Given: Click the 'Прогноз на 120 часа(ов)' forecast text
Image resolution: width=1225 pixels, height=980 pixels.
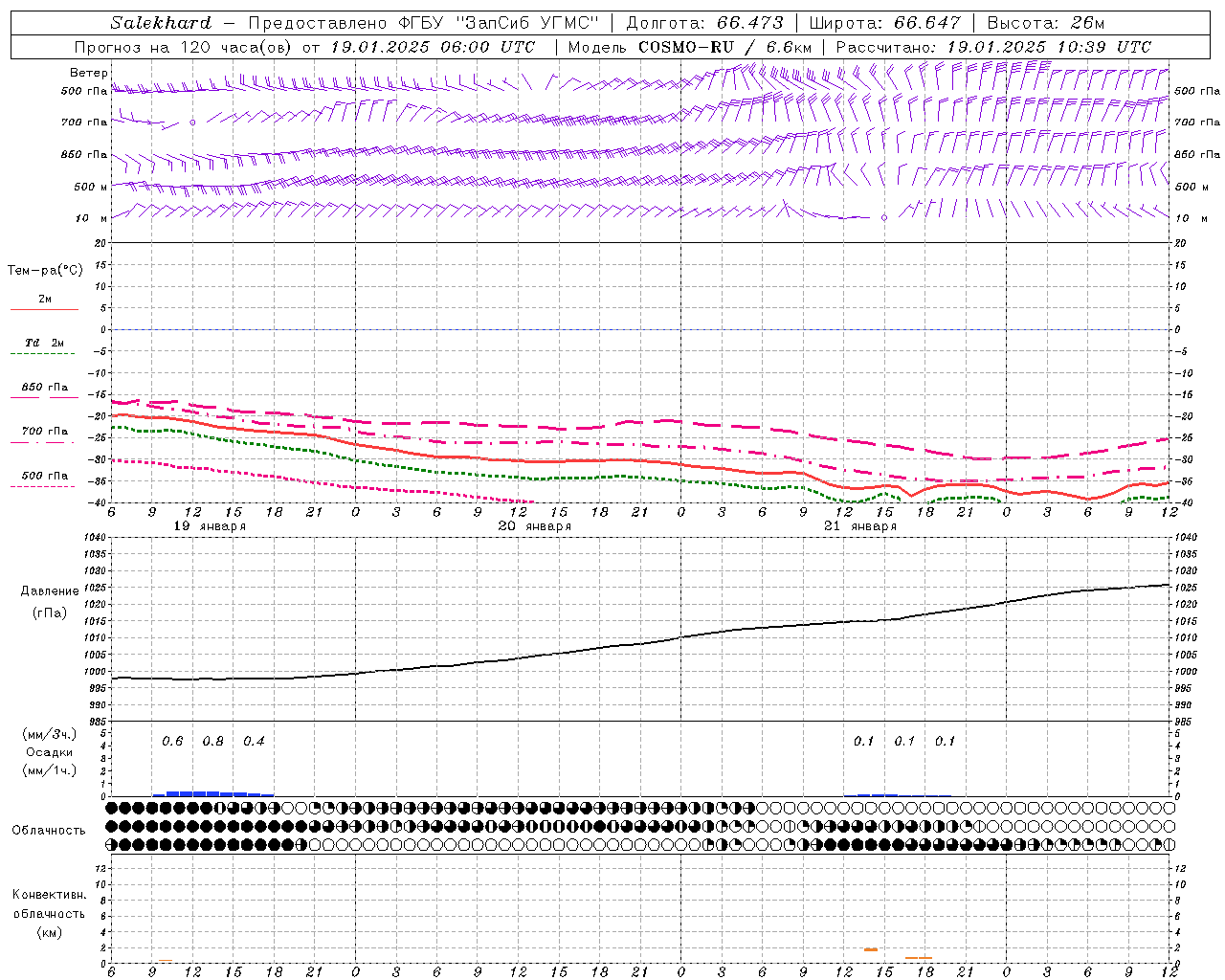Looking at the screenshot, I should point(183,47).
